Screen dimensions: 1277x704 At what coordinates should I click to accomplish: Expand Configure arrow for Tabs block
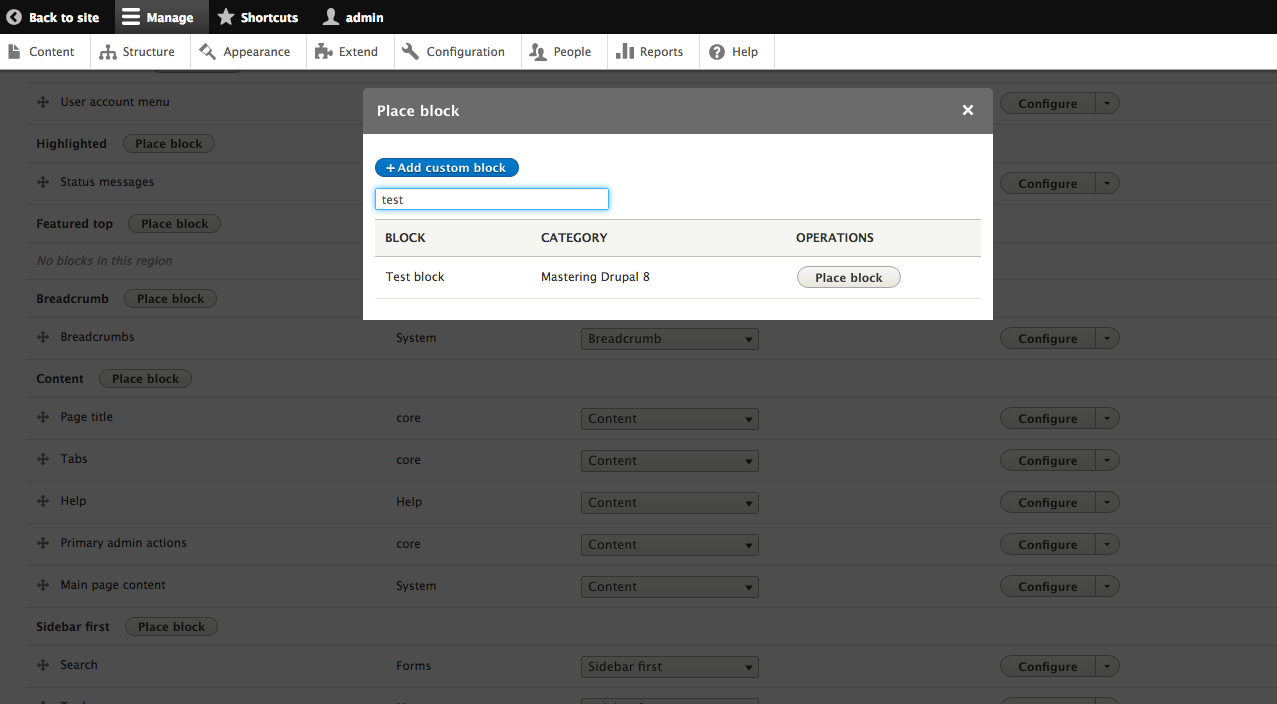click(1107, 461)
